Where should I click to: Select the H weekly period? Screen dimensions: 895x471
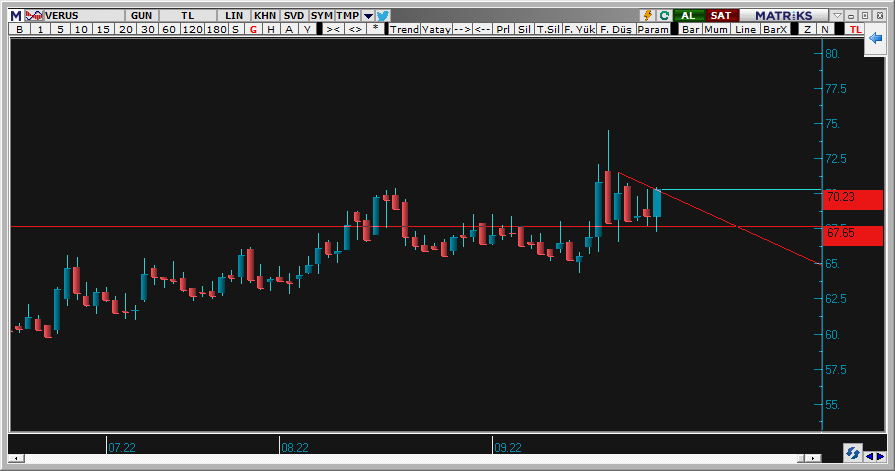point(271,29)
